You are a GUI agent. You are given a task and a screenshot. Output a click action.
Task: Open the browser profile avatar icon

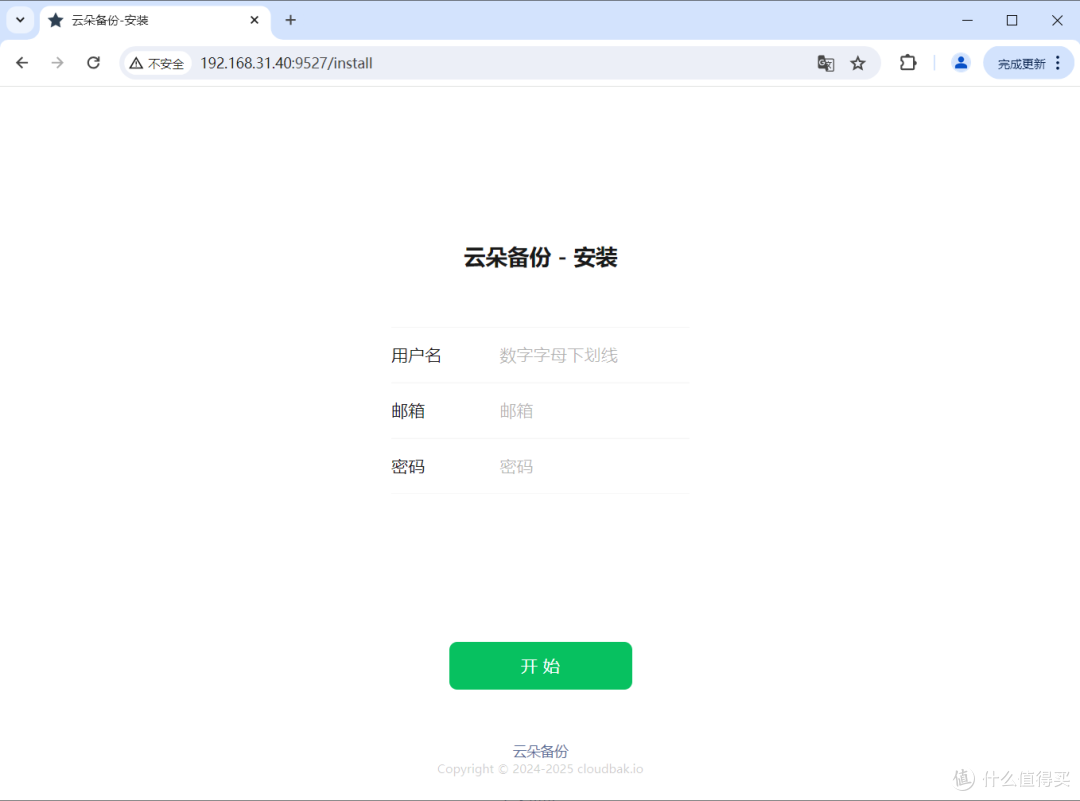tap(960, 62)
